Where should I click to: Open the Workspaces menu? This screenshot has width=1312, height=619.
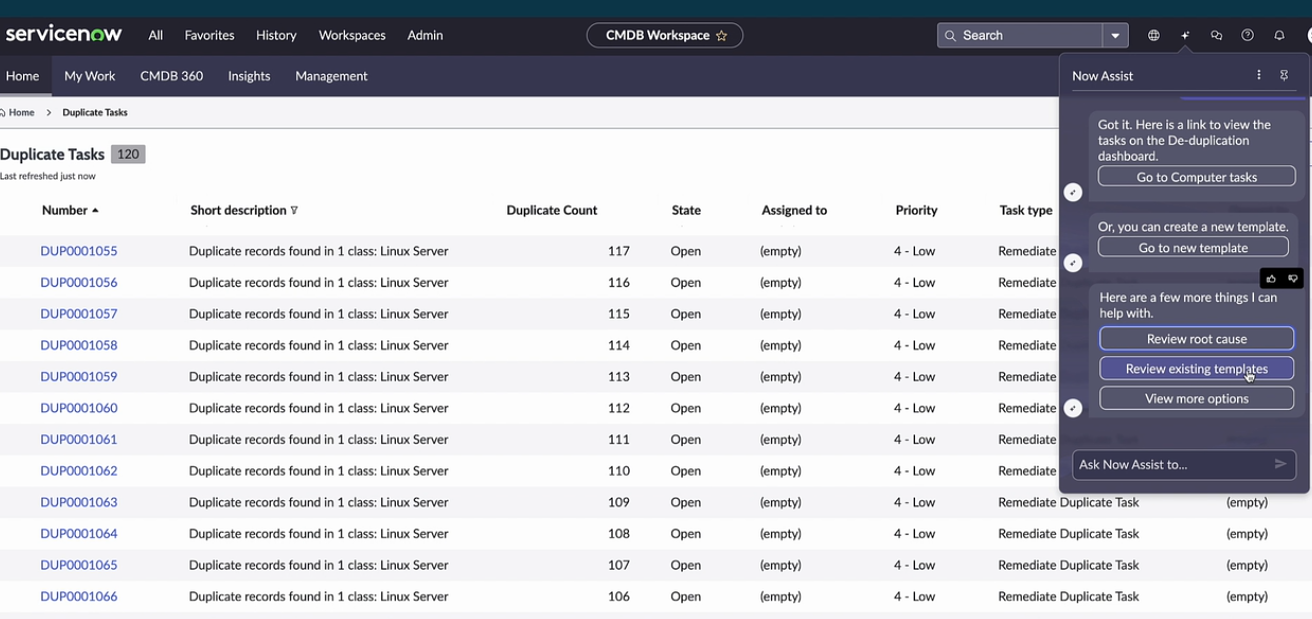coord(352,35)
